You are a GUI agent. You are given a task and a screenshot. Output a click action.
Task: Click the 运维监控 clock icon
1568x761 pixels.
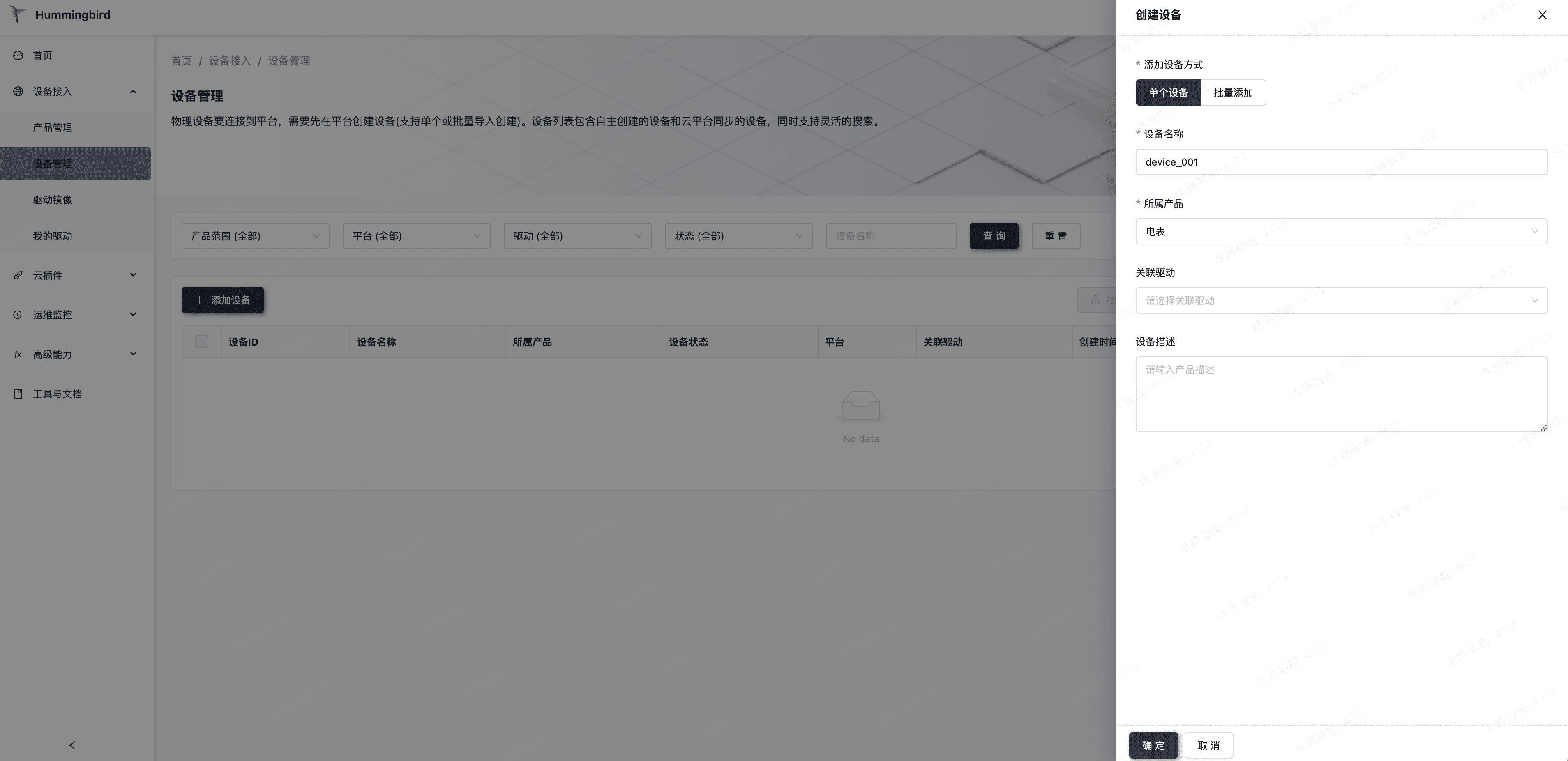point(18,315)
